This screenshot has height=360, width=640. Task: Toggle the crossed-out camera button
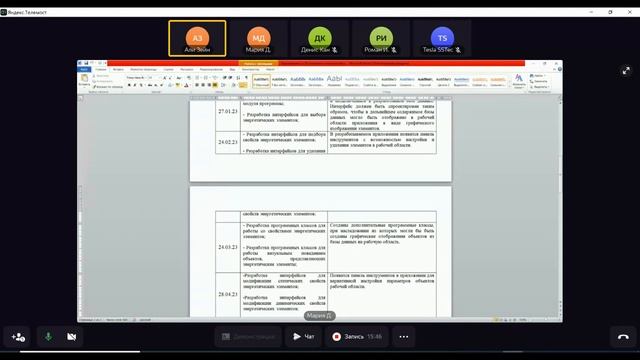(x=71, y=337)
